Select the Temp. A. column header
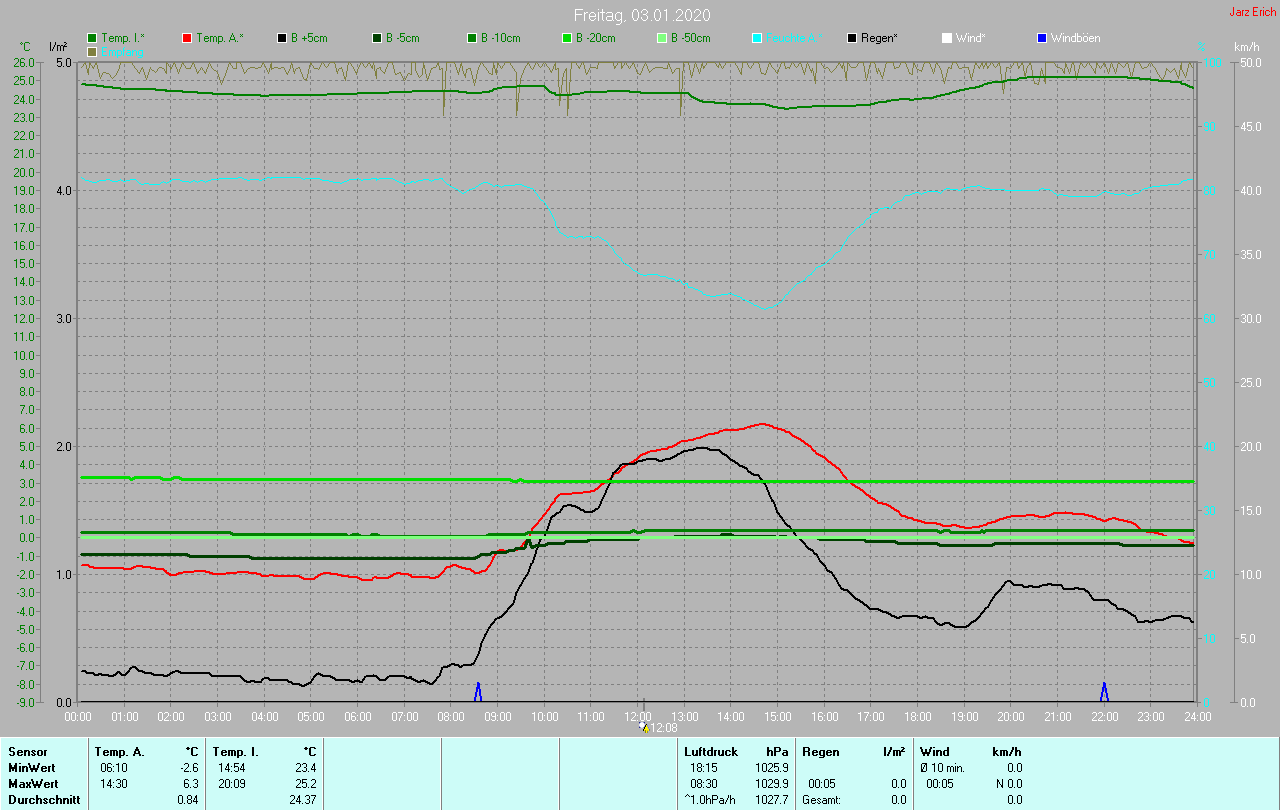The image size is (1280, 810). (119, 751)
